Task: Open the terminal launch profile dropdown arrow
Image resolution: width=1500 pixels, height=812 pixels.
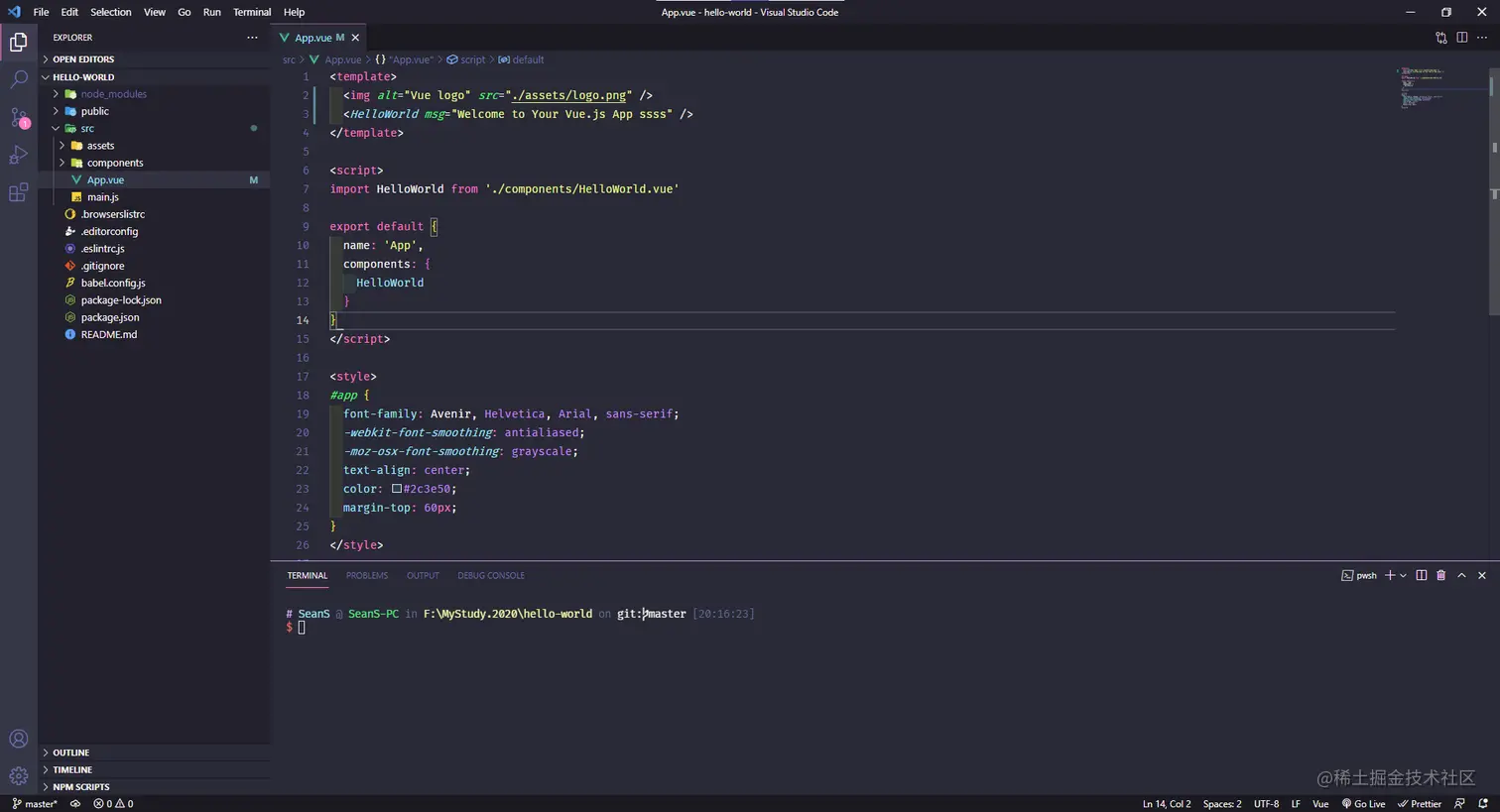Action: [1403, 575]
